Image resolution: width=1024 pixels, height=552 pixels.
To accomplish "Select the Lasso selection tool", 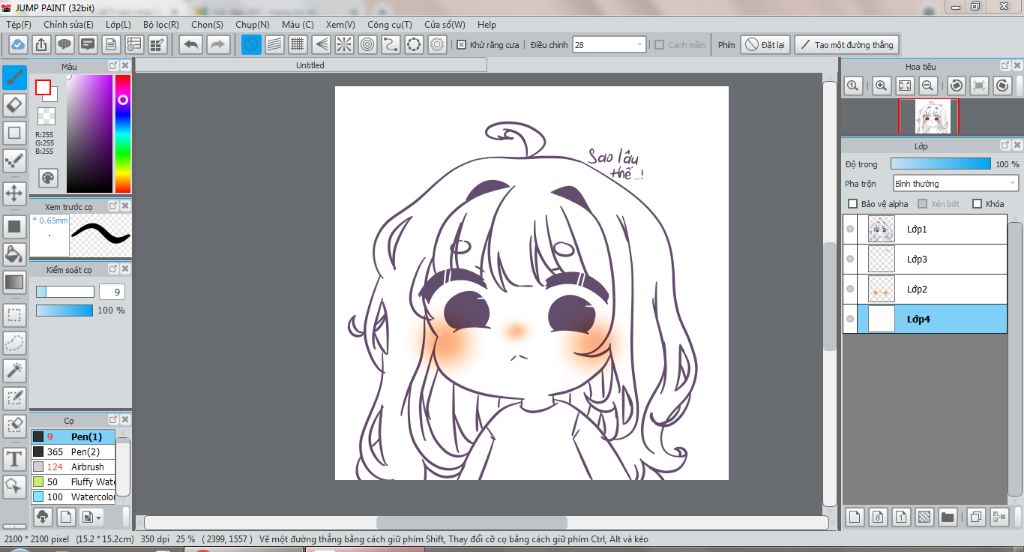I will (14, 342).
